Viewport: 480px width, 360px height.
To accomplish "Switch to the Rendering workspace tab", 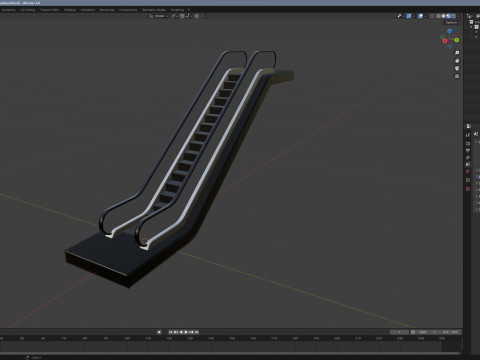I will click(107, 10).
